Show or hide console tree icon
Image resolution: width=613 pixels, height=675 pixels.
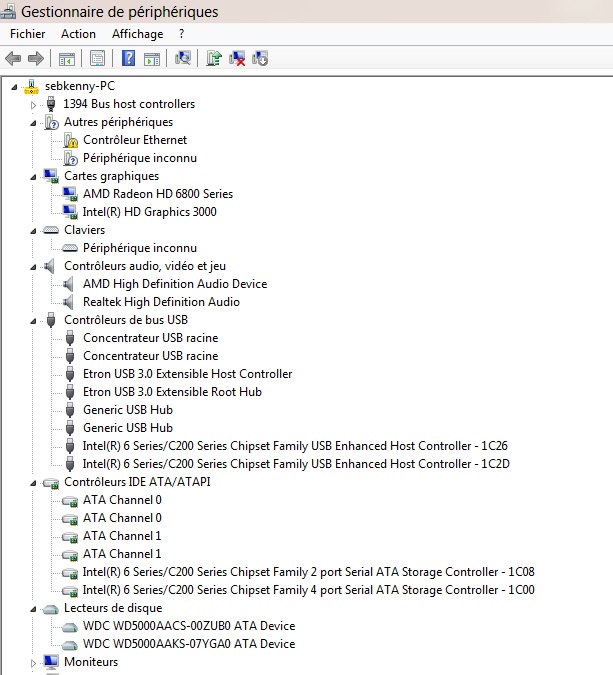tap(67, 58)
